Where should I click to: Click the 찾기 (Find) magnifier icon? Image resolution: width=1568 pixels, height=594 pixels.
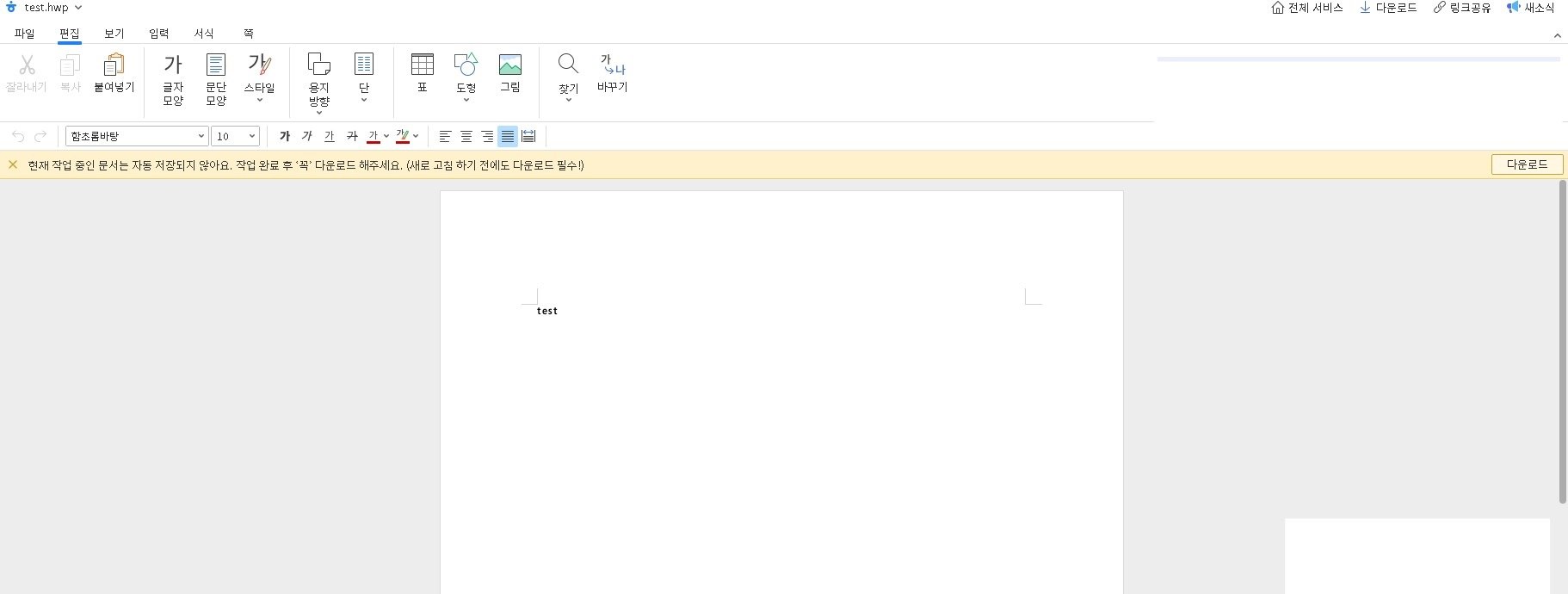(x=568, y=65)
